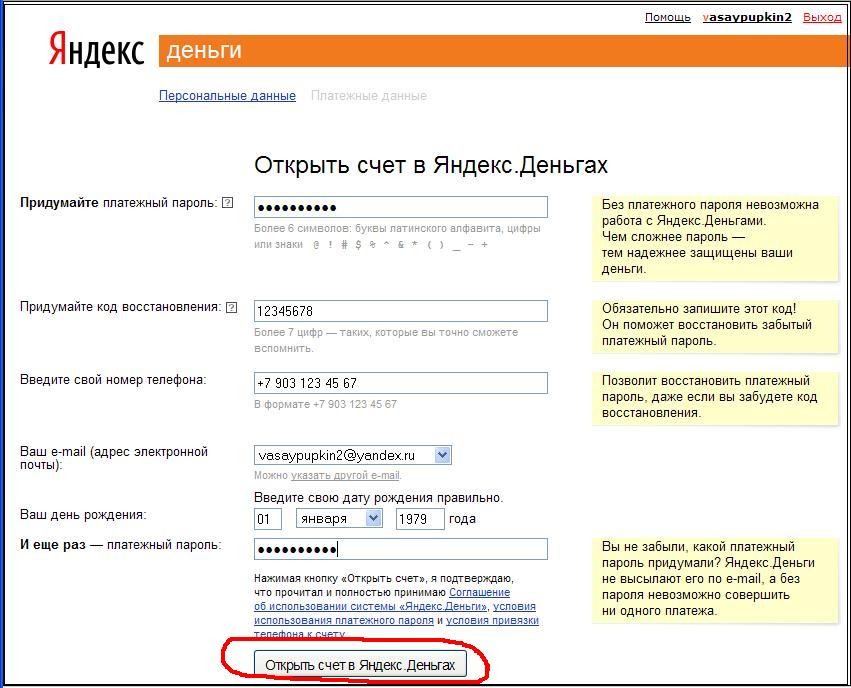Viewport: 851px width, 688px height.
Task: Open help icon next to код восстановления
Action: pyautogui.click(x=232, y=308)
